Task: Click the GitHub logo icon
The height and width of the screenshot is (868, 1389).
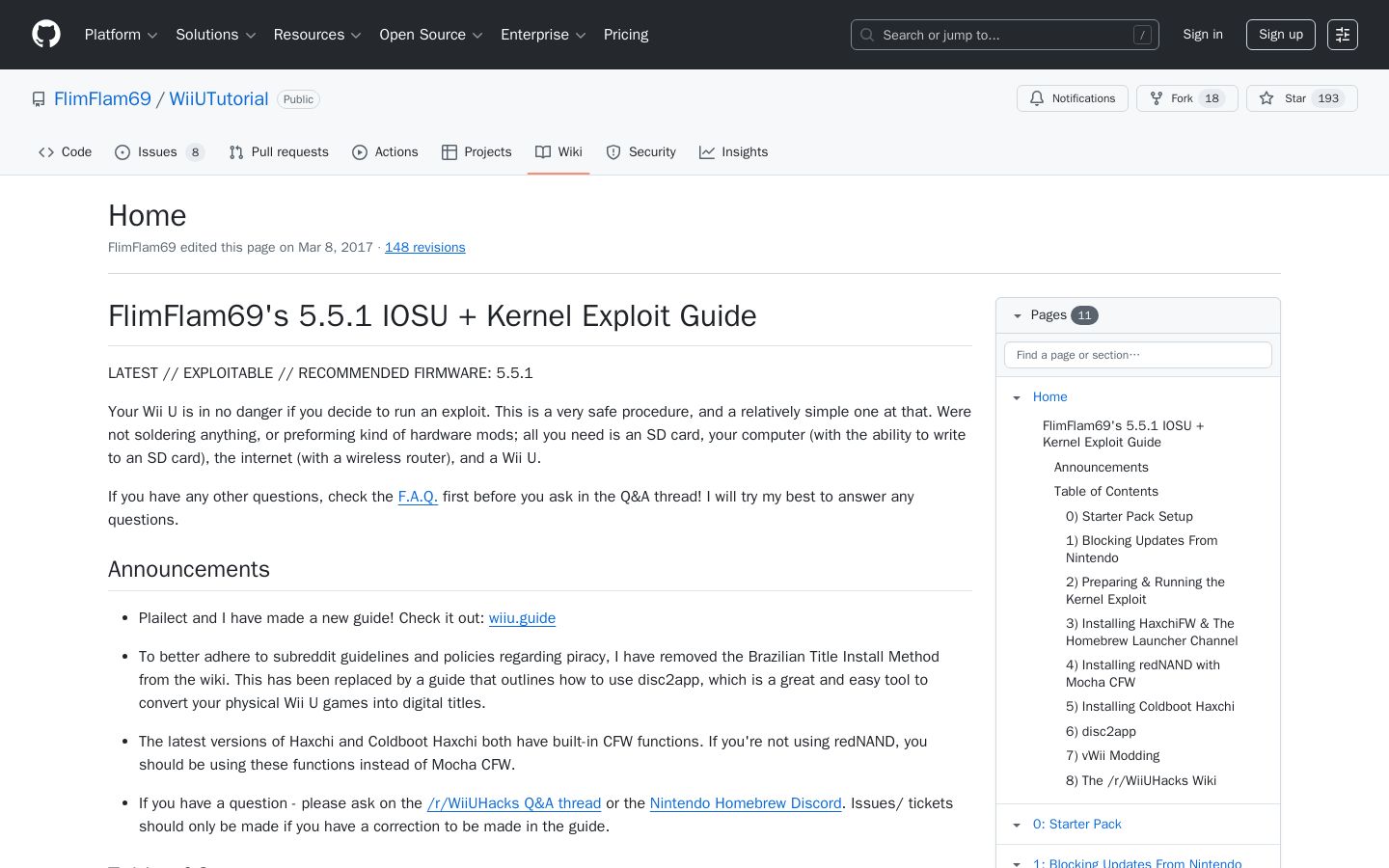Action: [x=46, y=35]
